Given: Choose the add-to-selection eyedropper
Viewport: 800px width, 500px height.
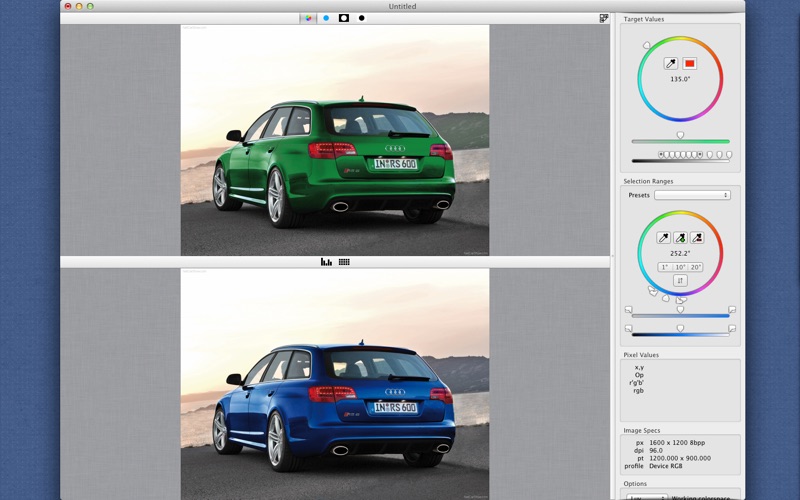Looking at the screenshot, I should 680,238.
